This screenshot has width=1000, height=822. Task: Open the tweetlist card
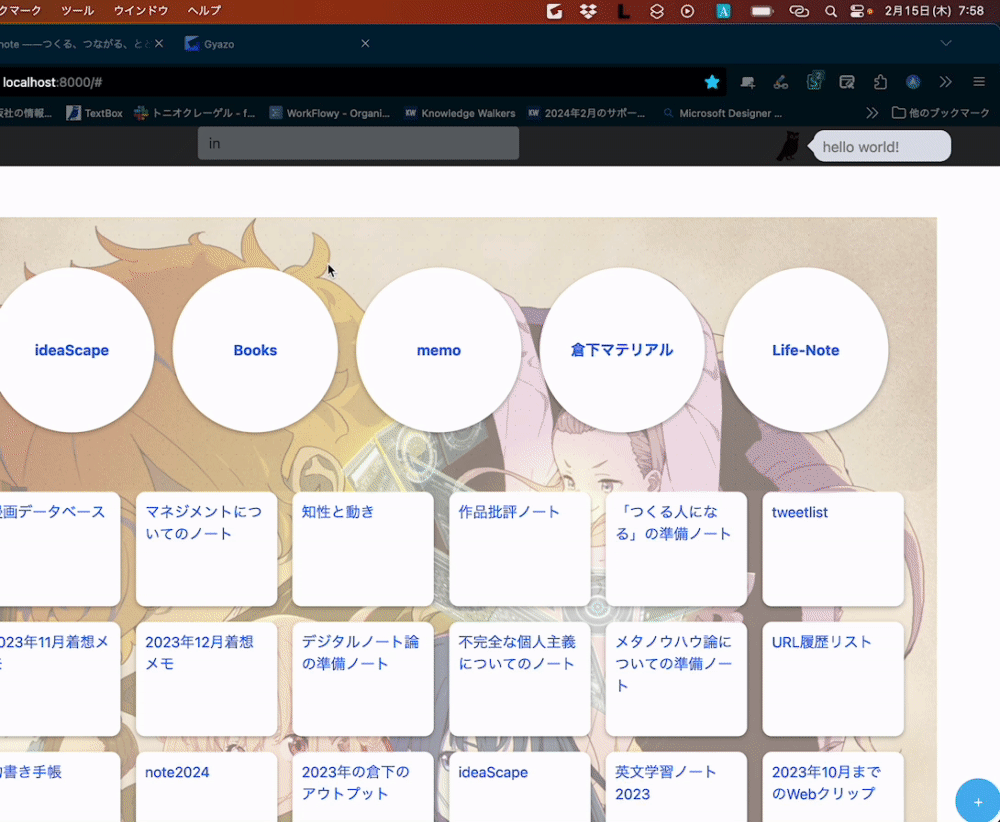pos(833,549)
